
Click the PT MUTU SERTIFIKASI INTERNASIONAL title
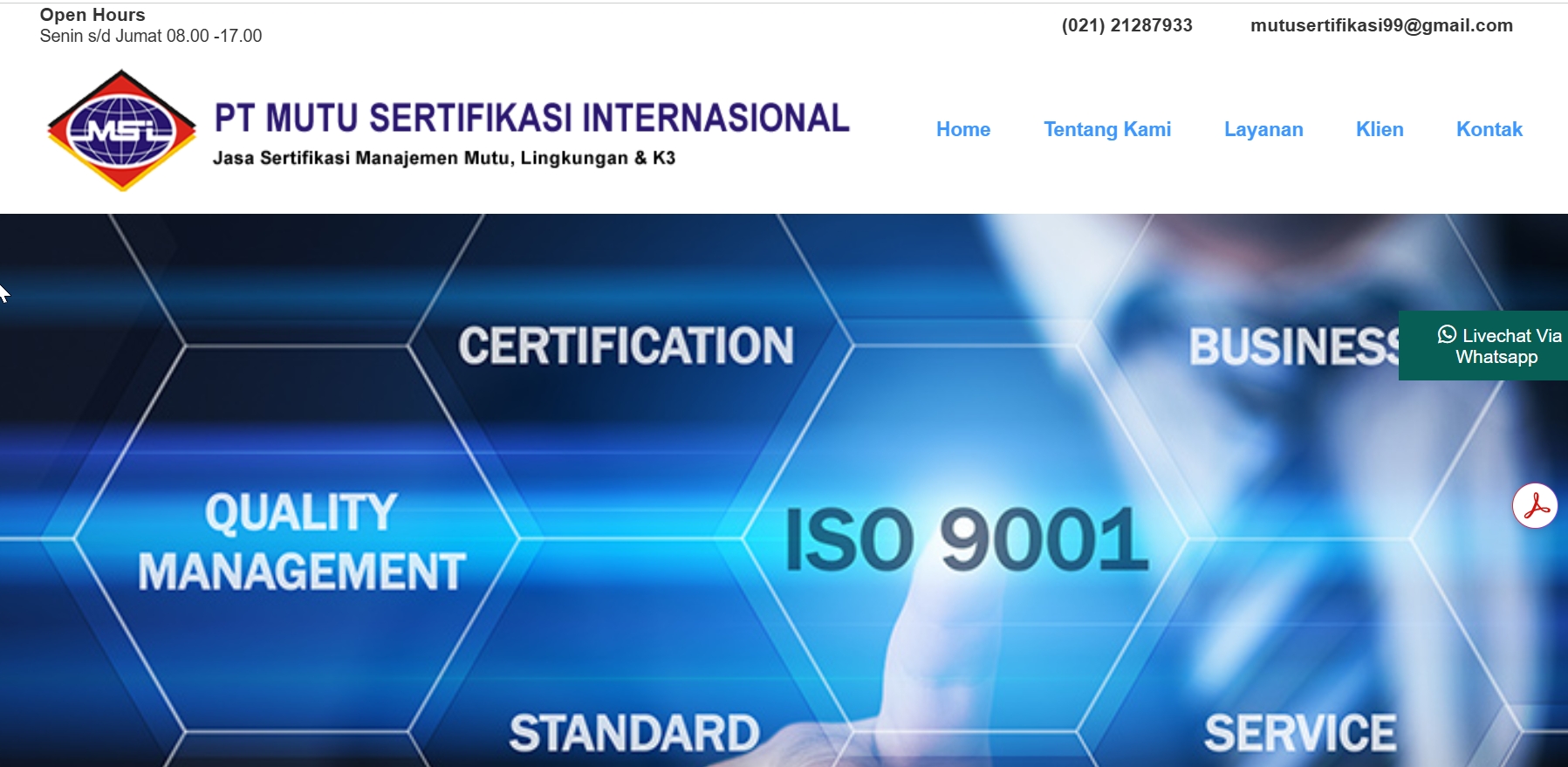[x=532, y=118]
